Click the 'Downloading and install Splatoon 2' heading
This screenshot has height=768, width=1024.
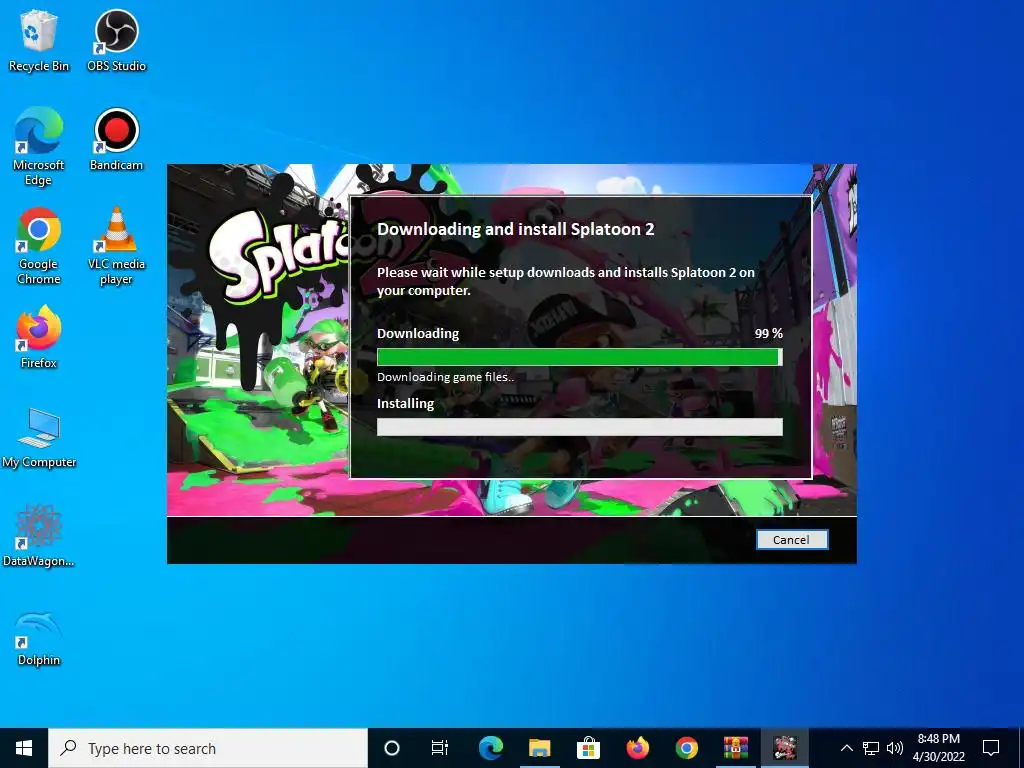click(516, 229)
